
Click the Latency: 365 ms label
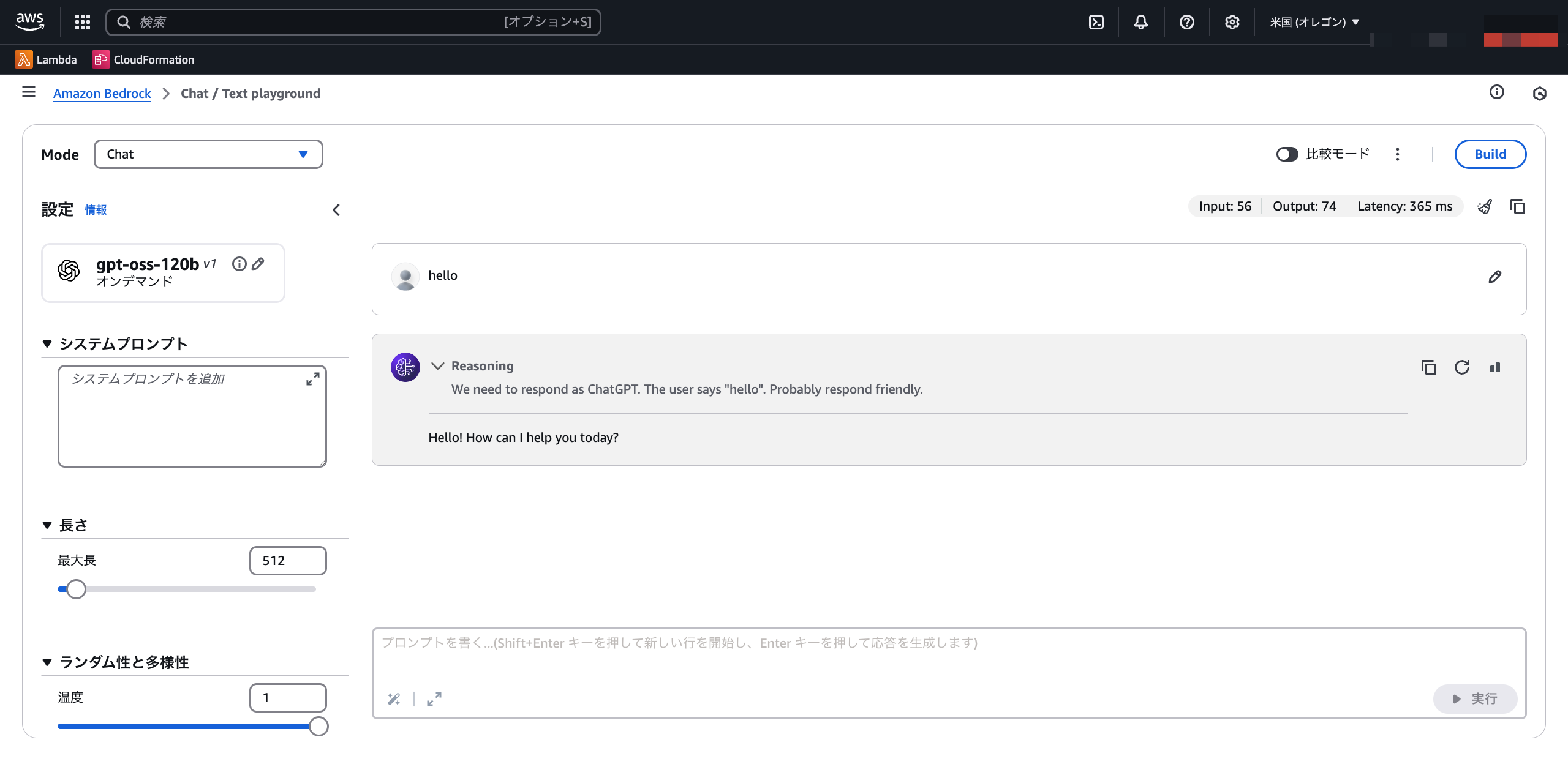(1404, 206)
